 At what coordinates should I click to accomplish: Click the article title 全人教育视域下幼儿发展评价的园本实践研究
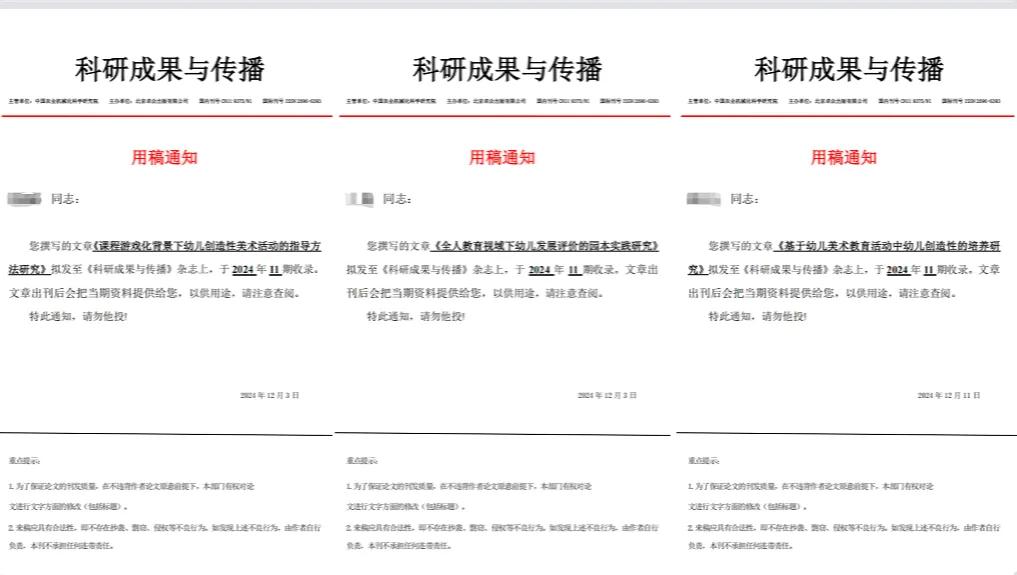click(x=548, y=245)
